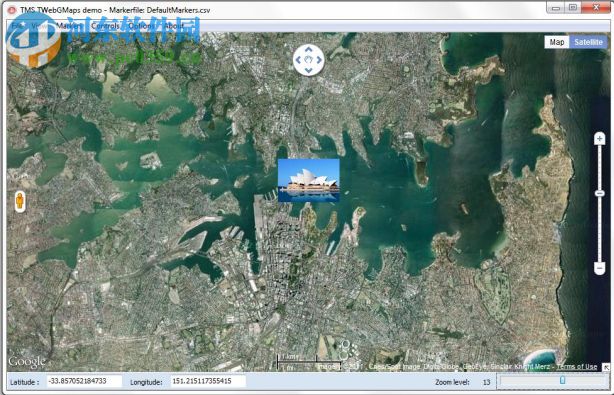Pan the map down with the arrow
The width and height of the screenshot is (614, 395).
309,70
